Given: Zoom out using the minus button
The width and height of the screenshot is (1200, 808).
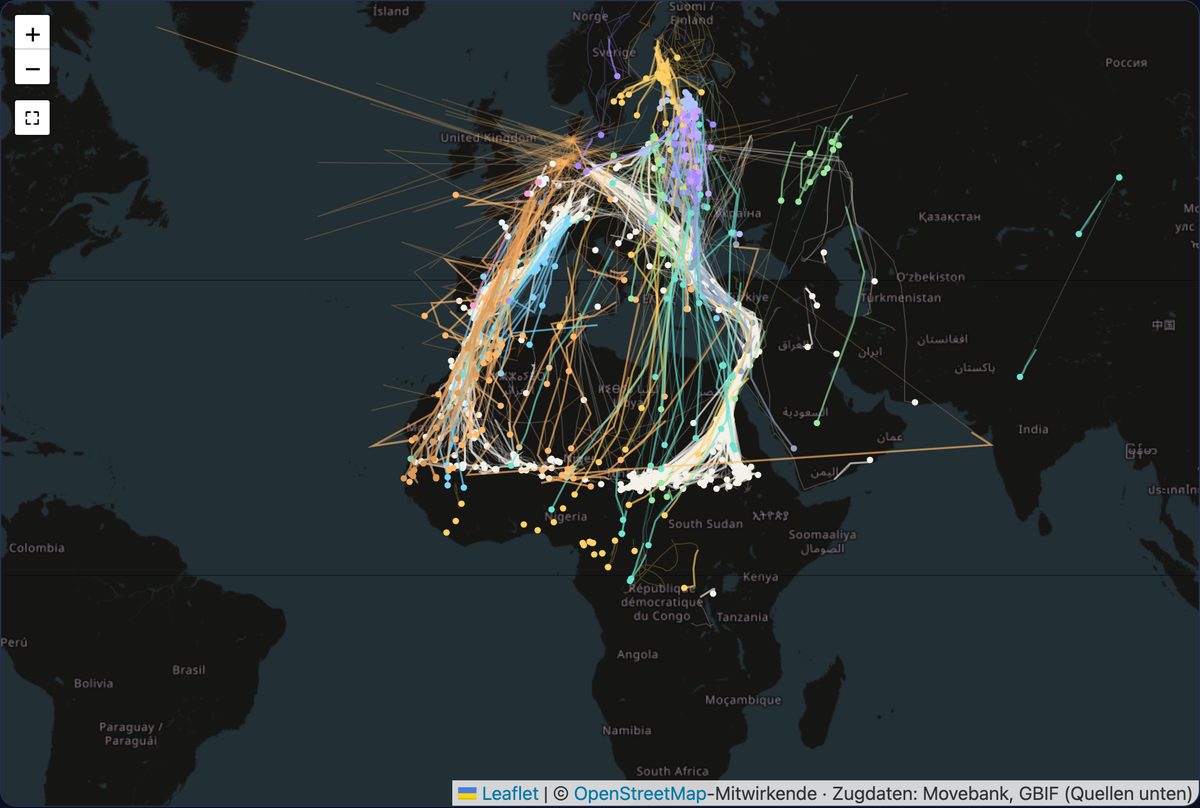Looking at the screenshot, I should [33, 69].
